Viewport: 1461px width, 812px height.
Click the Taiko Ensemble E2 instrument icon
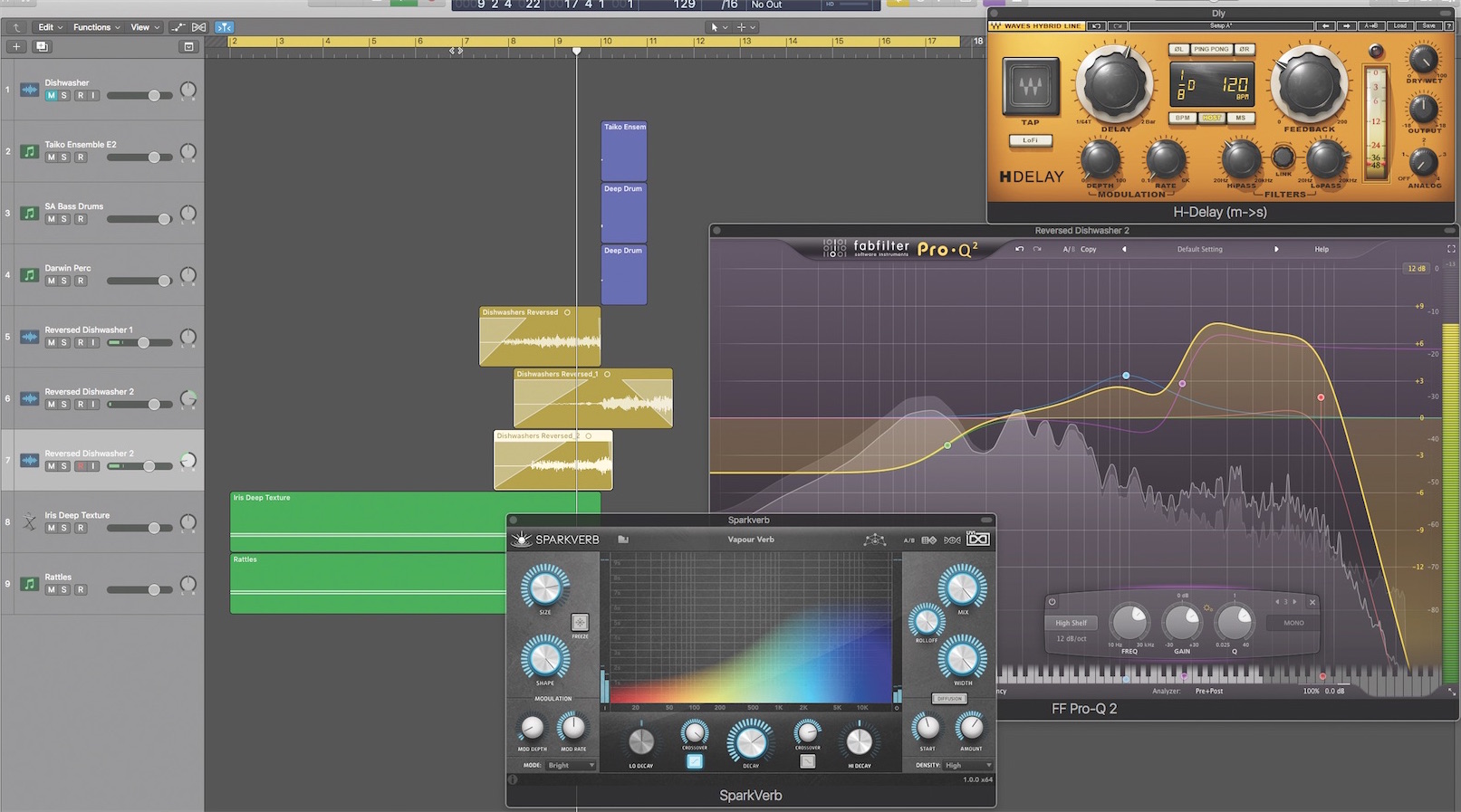pyautogui.click(x=29, y=151)
